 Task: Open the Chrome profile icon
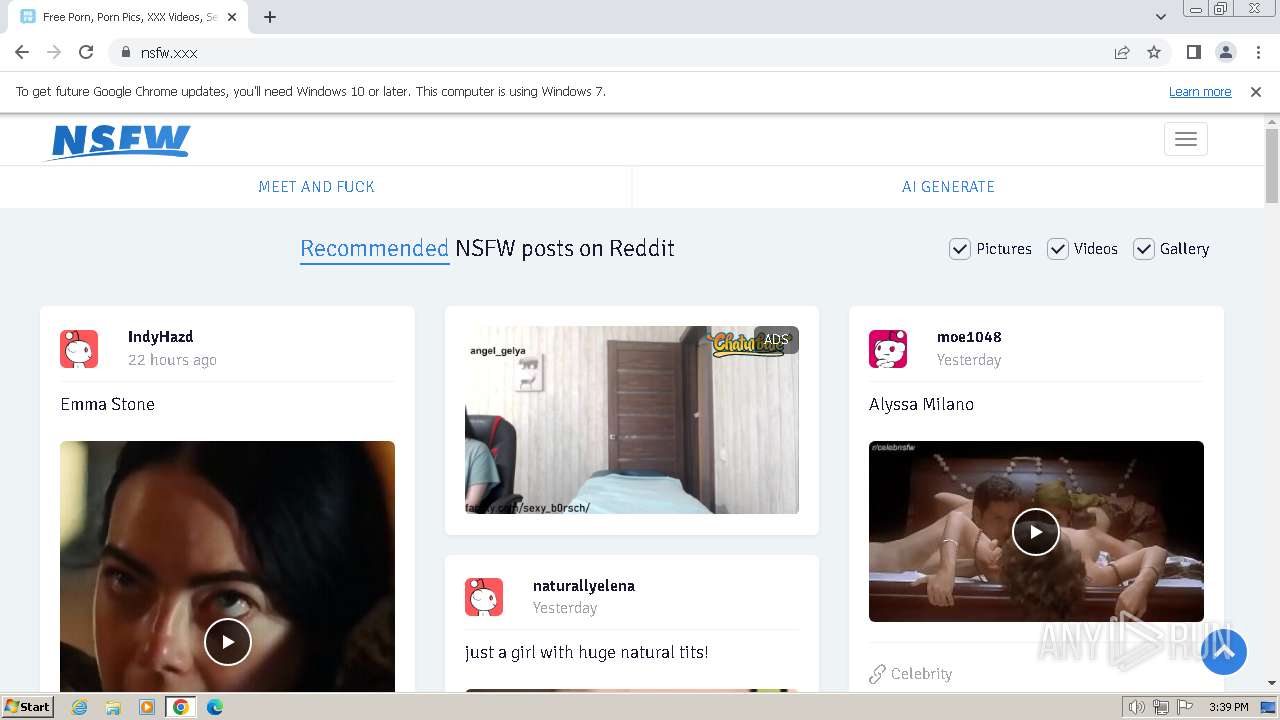coord(1225,52)
